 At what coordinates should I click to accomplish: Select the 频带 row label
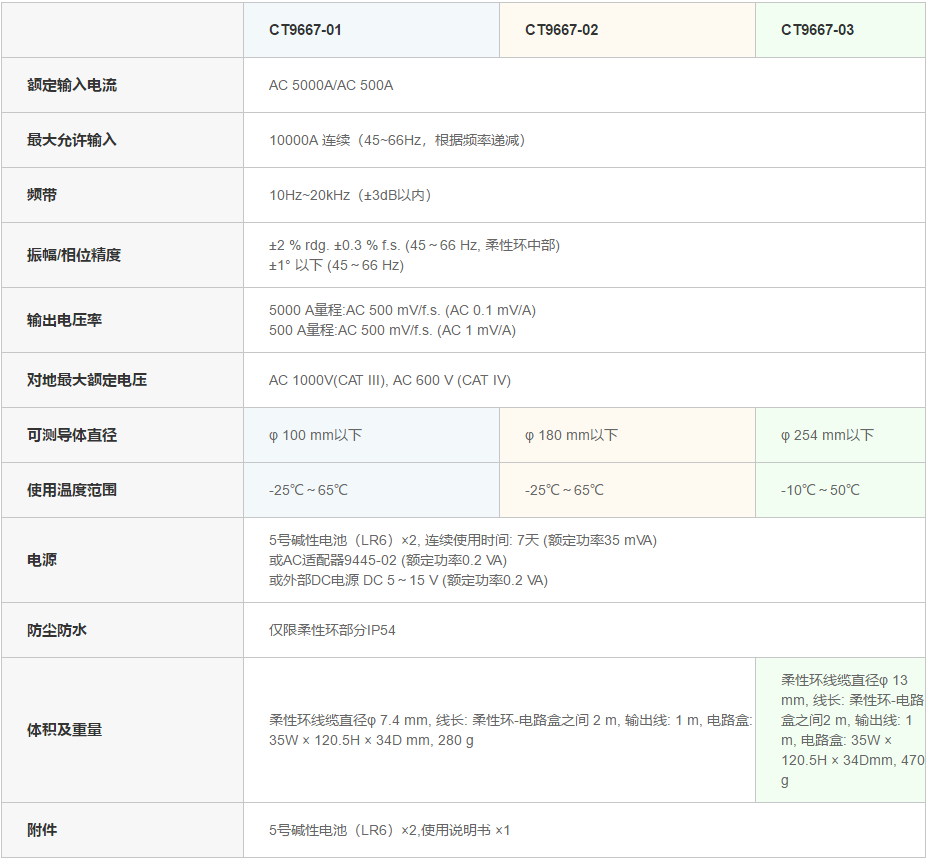[x=41, y=195]
